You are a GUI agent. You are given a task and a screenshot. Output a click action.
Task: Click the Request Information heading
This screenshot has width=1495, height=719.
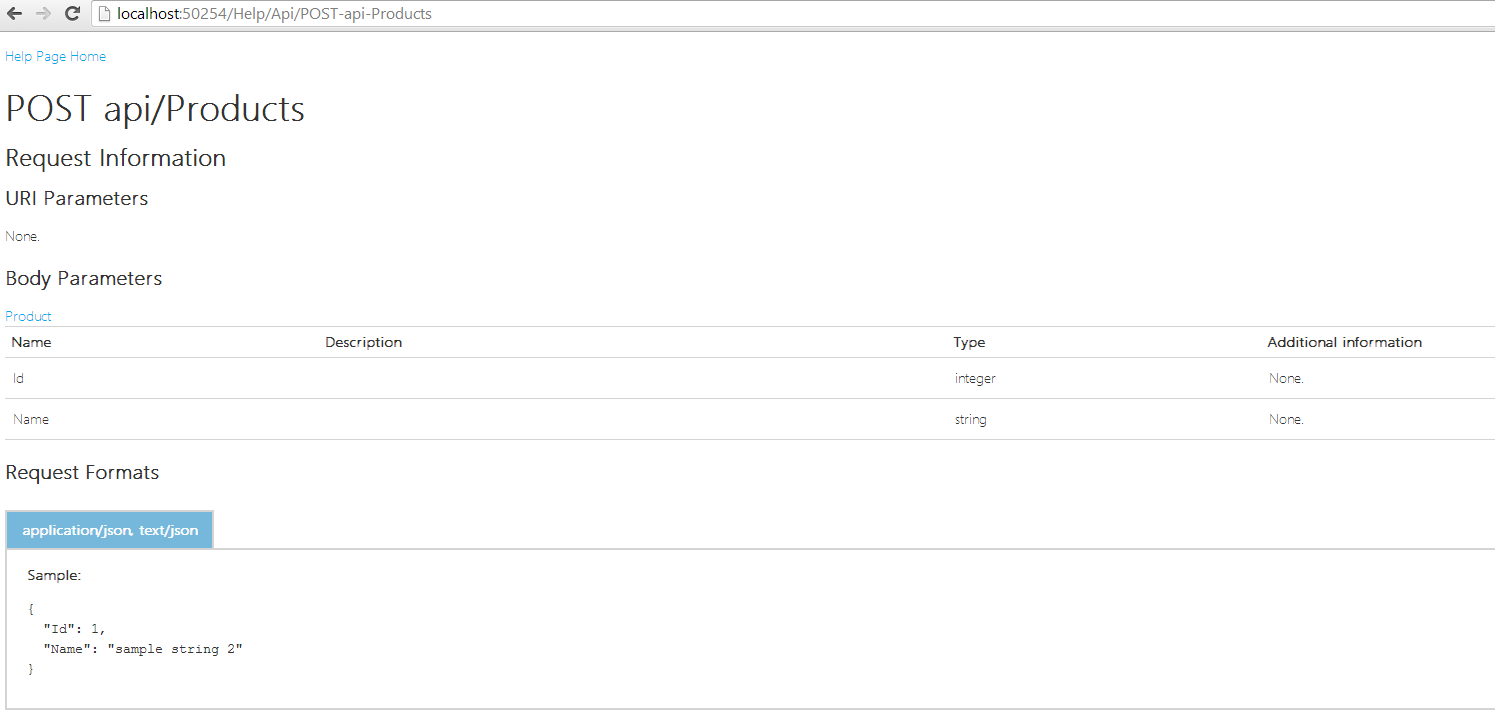115,157
